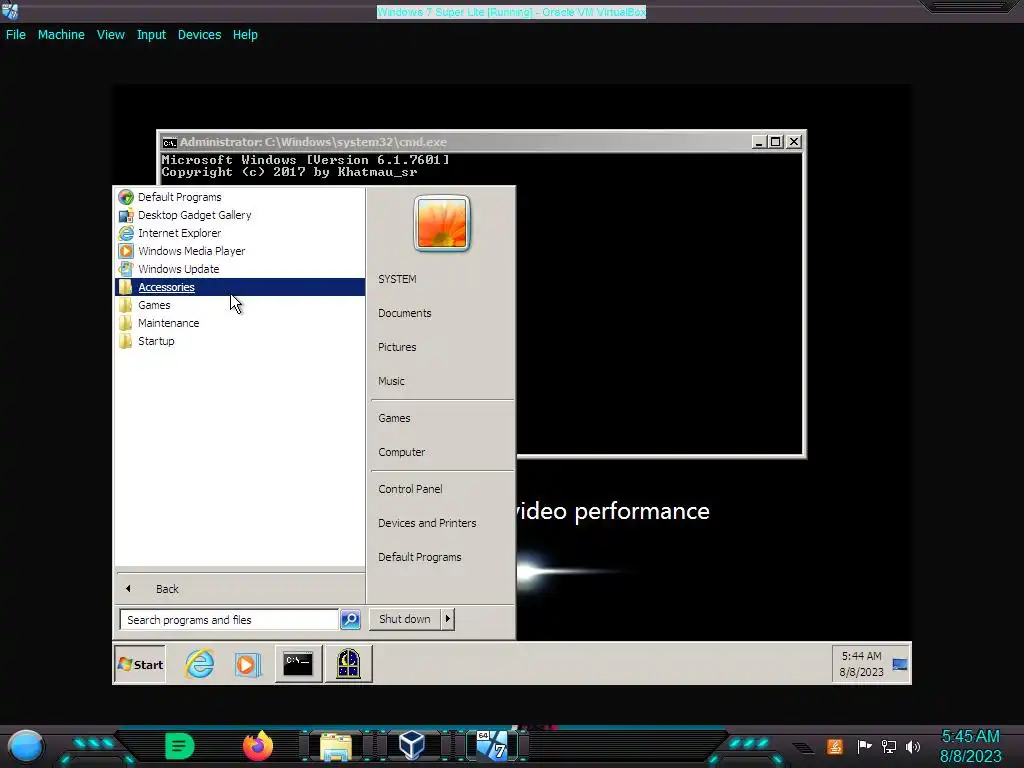Open the VirtualBox Input menu
Screen dimensions: 1024x768
(x=151, y=35)
